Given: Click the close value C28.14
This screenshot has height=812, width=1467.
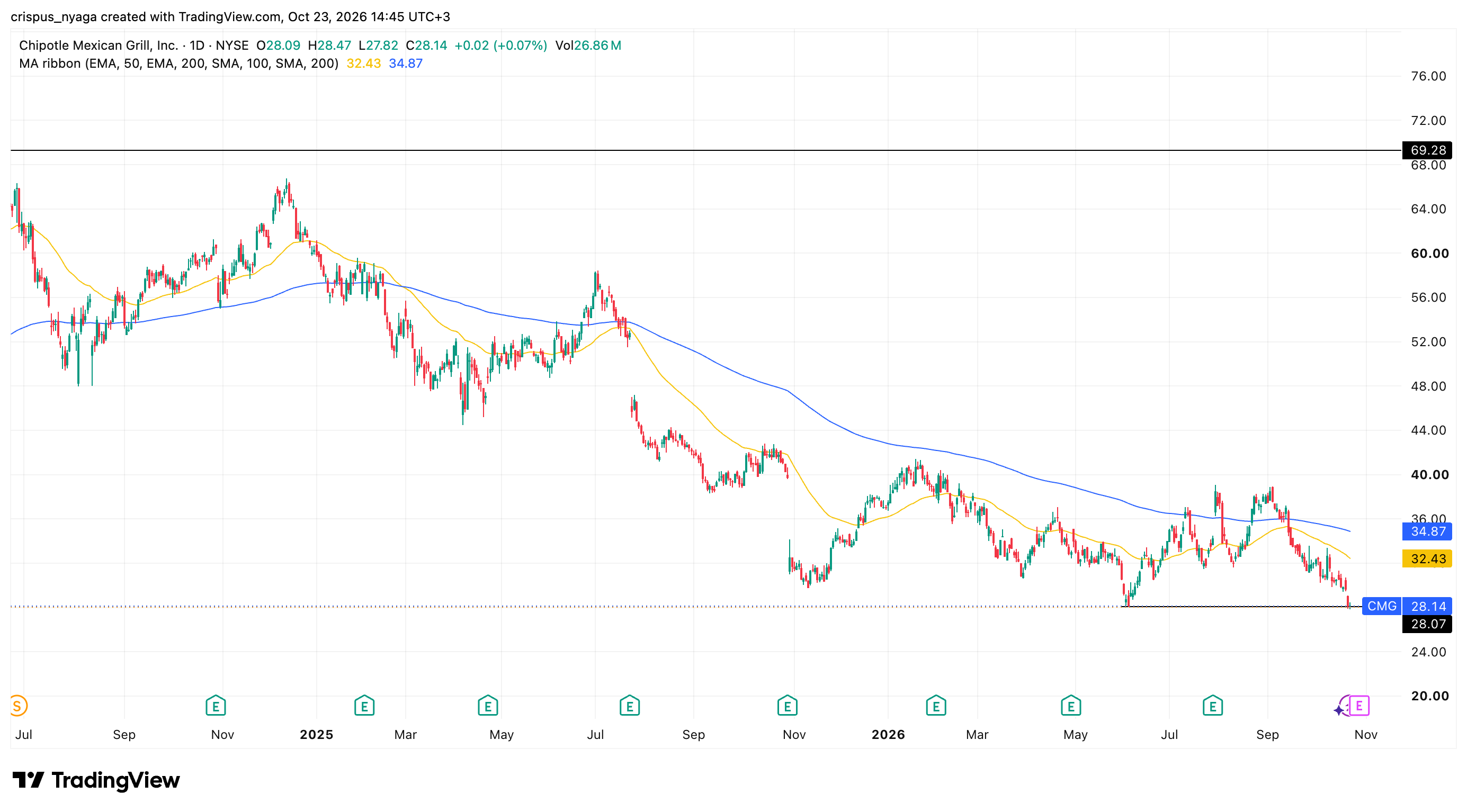Looking at the screenshot, I should 426,46.
